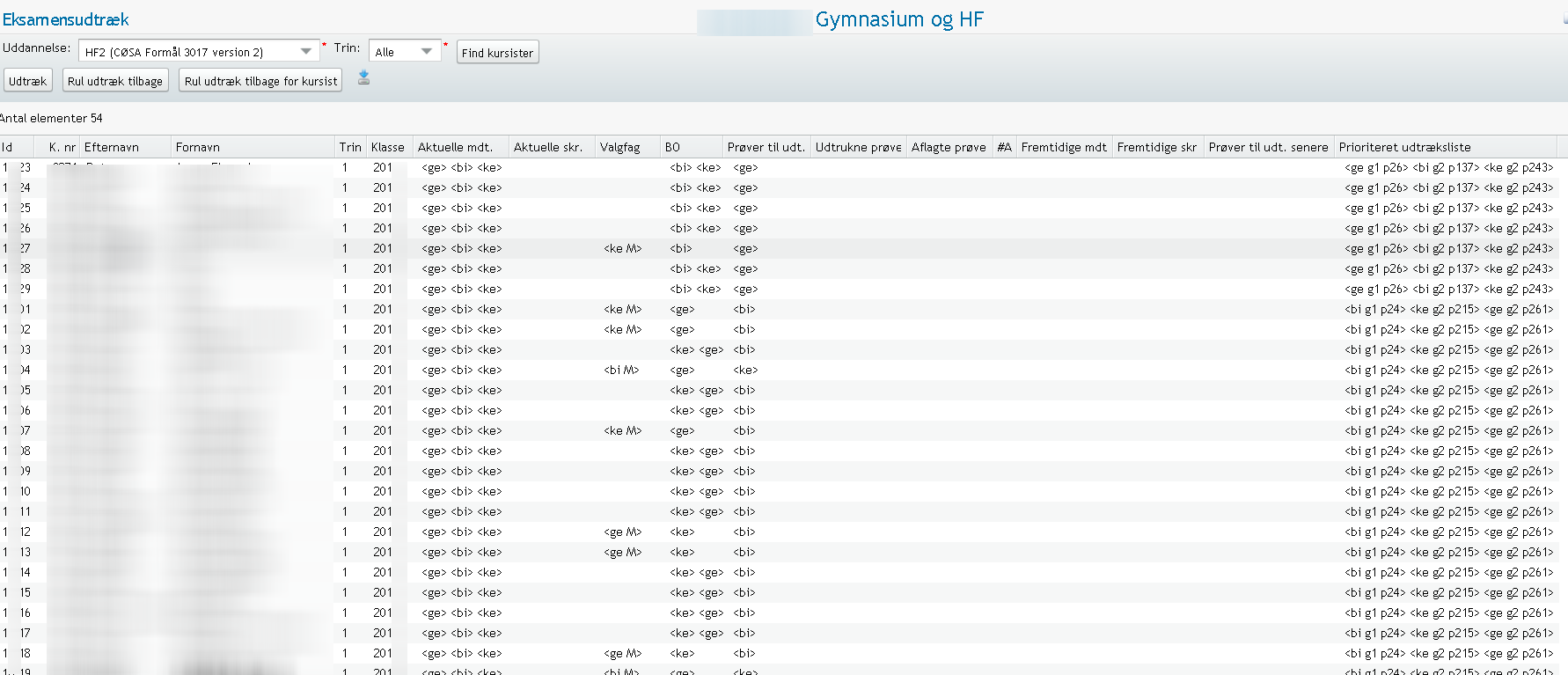Open the Eksamensudtræk page title link

(x=66, y=19)
